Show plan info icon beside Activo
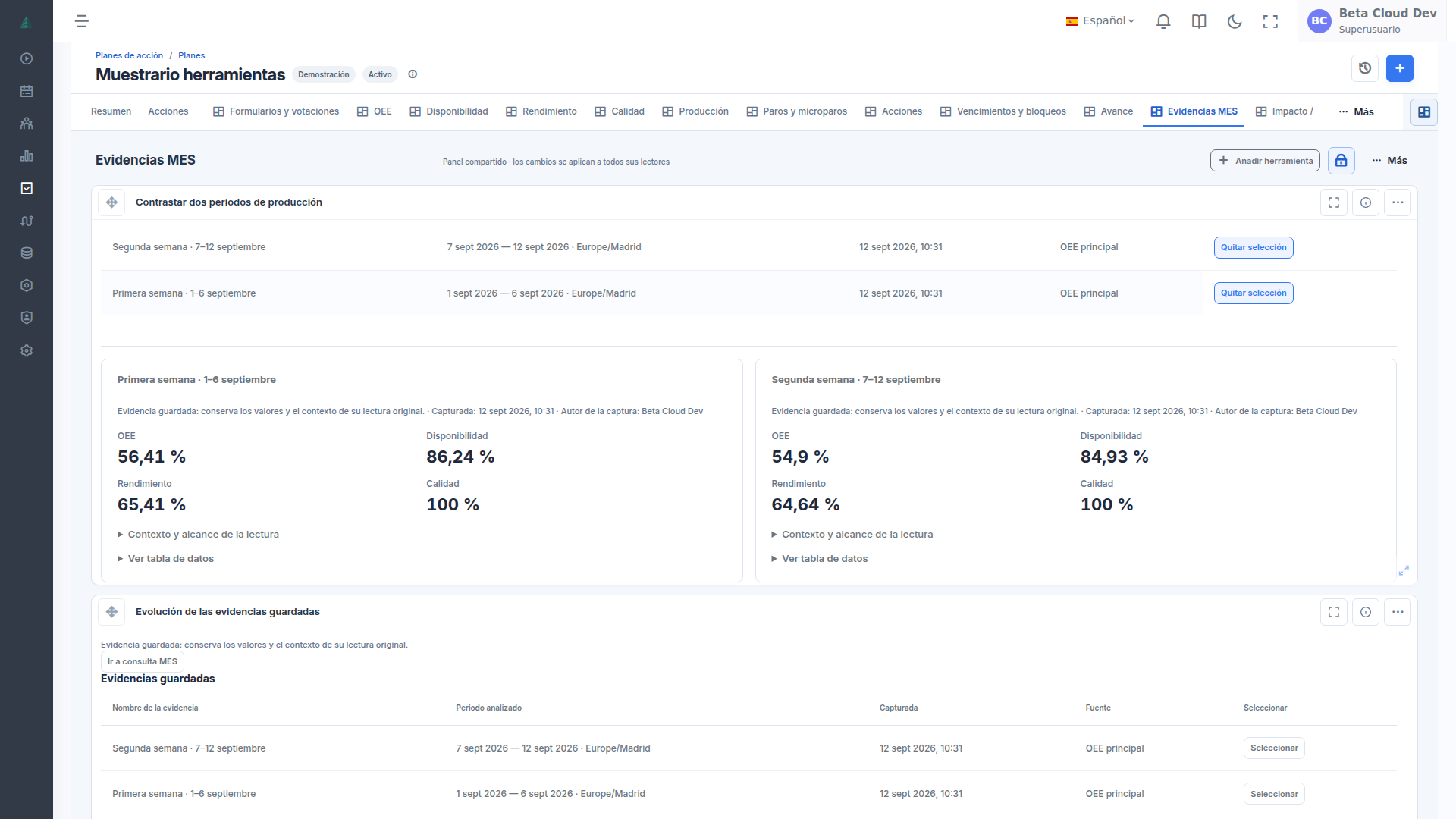The height and width of the screenshot is (819, 1456). pyautogui.click(x=413, y=74)
